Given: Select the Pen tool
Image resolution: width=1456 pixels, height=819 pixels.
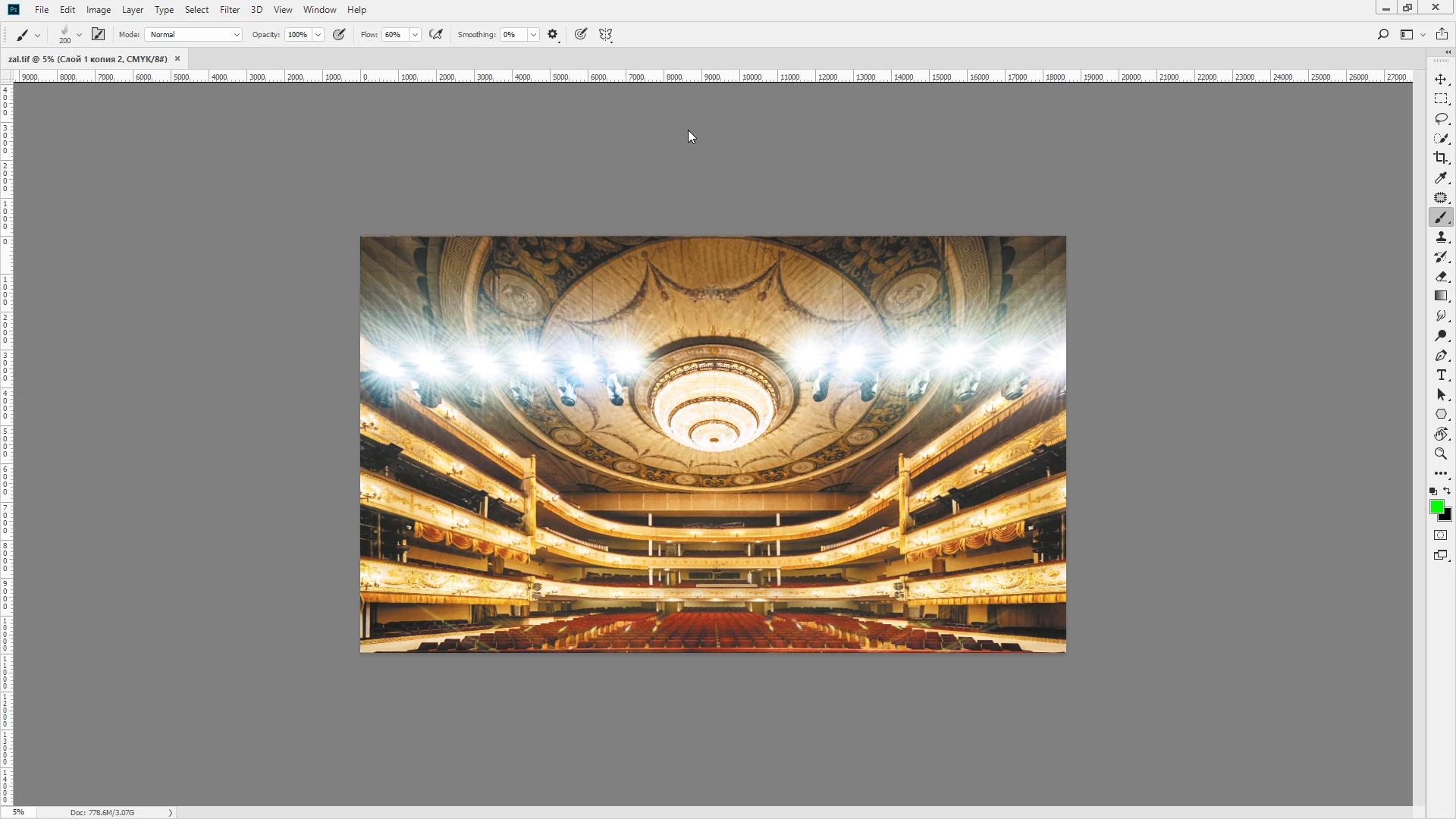Looking at the screenshot, I should click(1441, 356).
